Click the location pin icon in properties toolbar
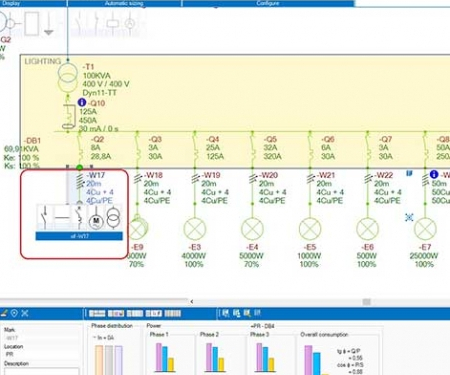This screenshot has height=375, width=450. (x=14, y=313)
